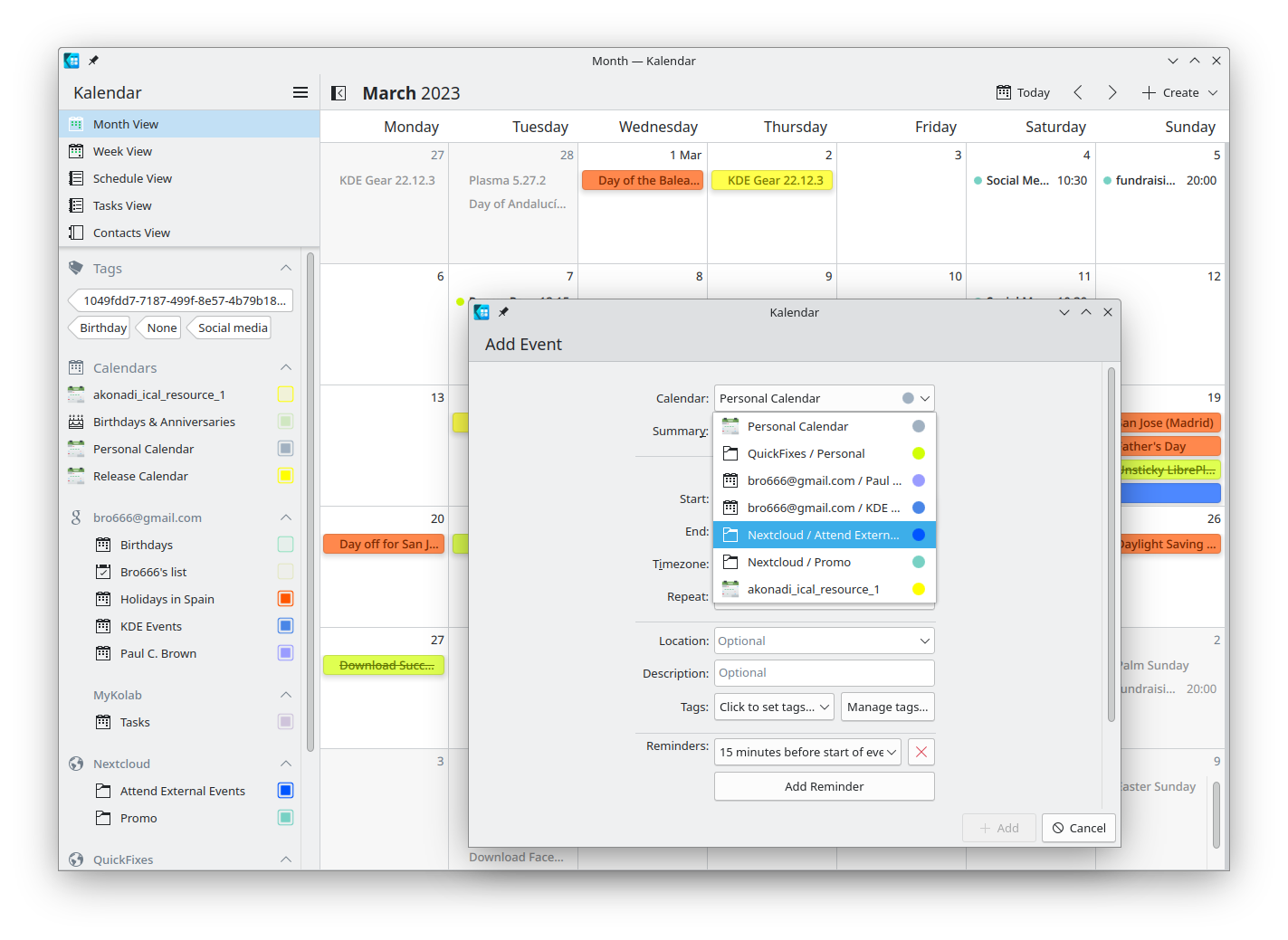Viewport: 1288px width, 940px height.
Task: Select the Social media tag
Action: pyautogui.click(x=229, y=328)
